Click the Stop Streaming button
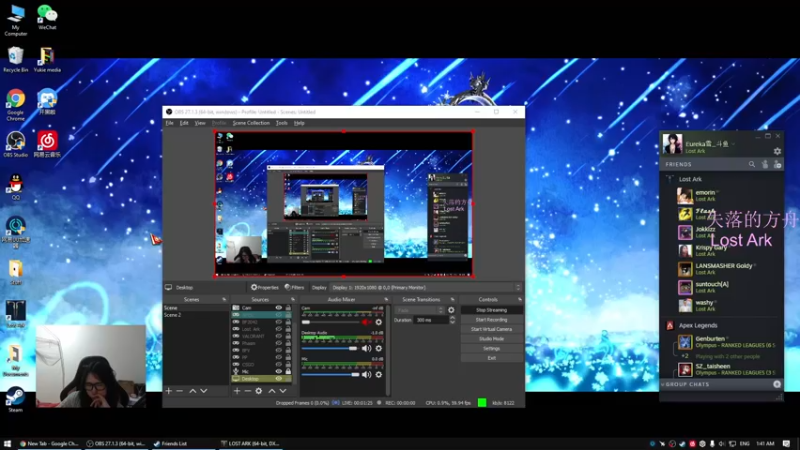The width and height of the screenshot is (800, 450). (x=491, y=310)
